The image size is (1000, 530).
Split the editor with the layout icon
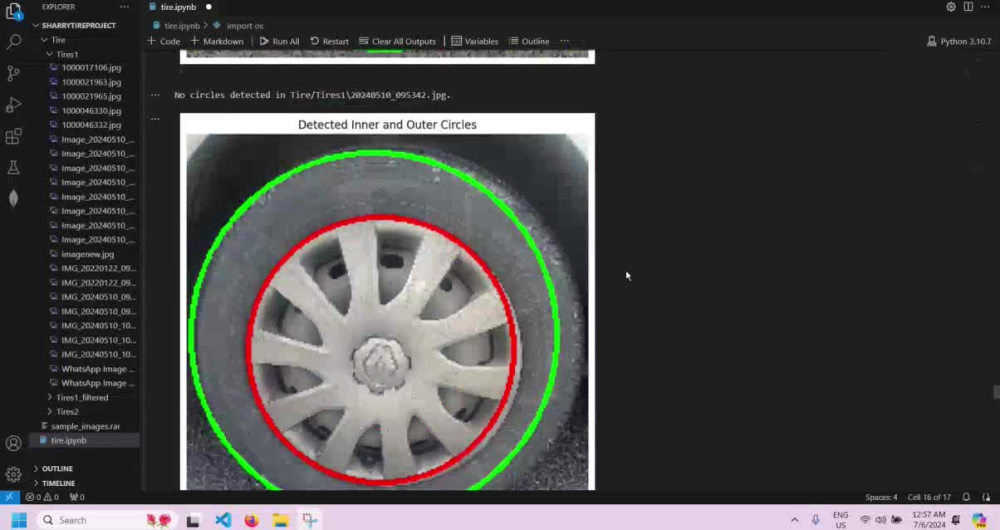point(968,7)
